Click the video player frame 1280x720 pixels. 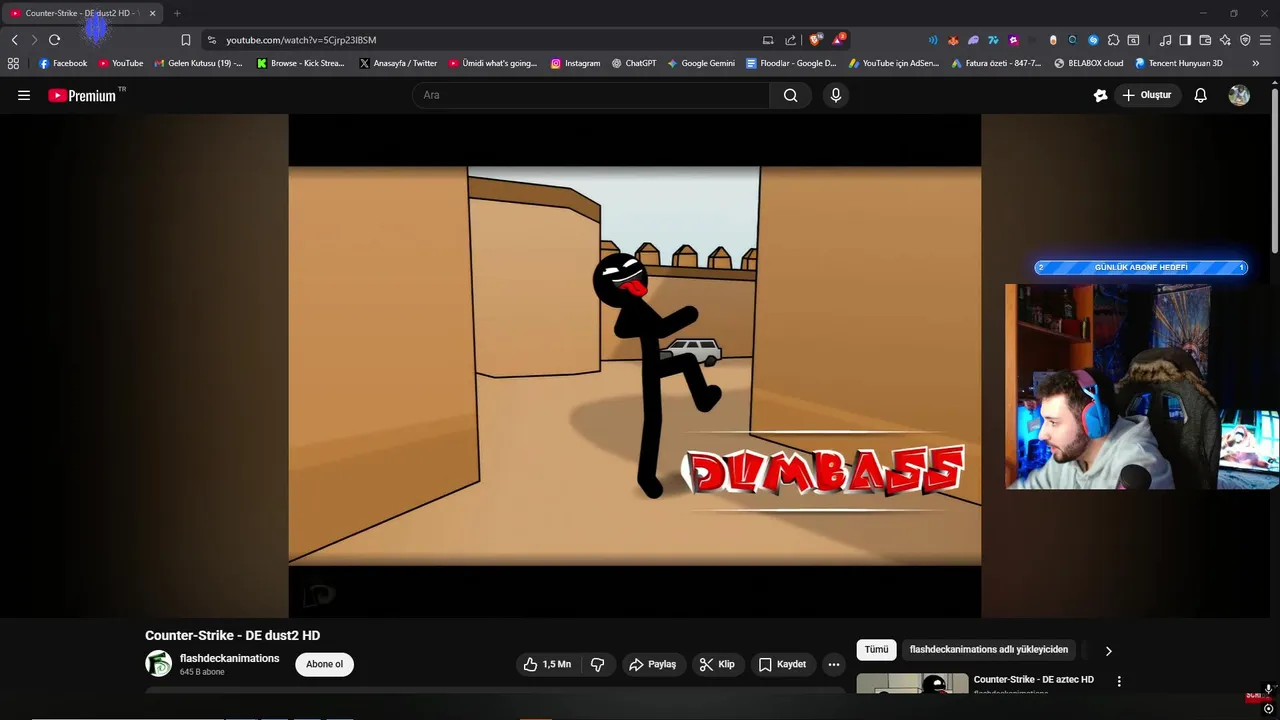635,366
